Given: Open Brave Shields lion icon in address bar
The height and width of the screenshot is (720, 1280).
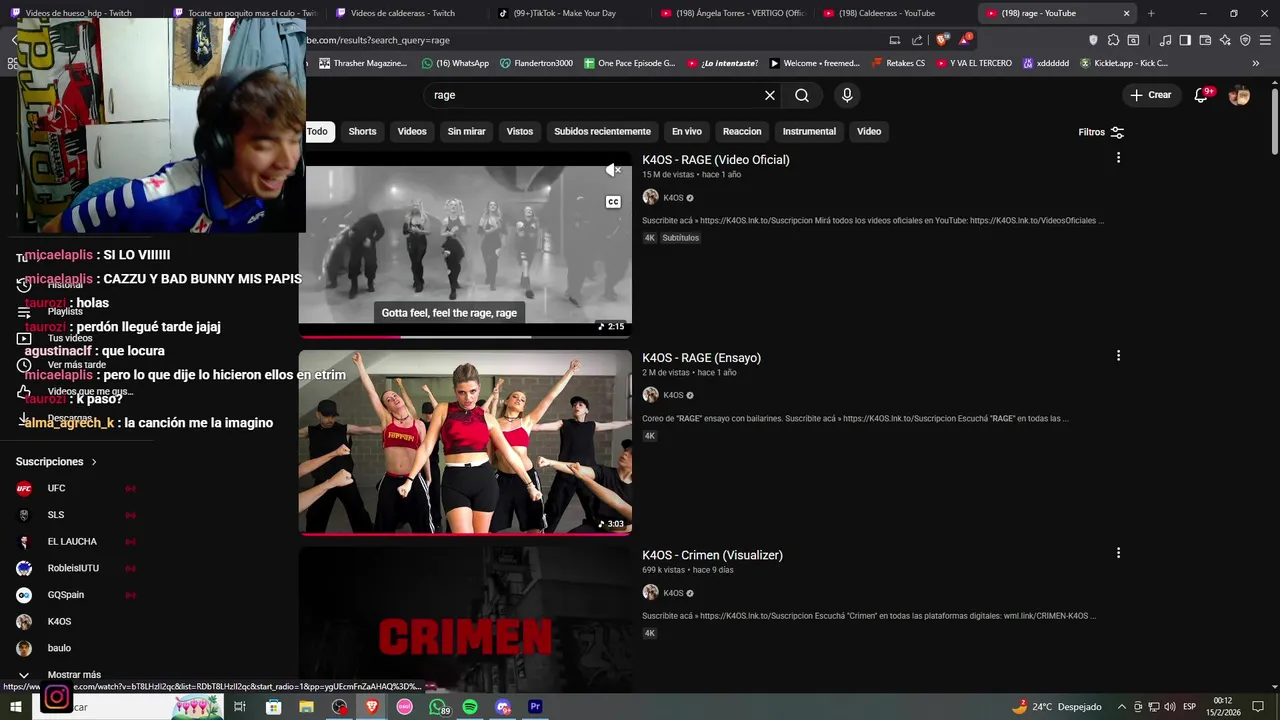Looking at the screenshot, I should (x=941, y=40).
